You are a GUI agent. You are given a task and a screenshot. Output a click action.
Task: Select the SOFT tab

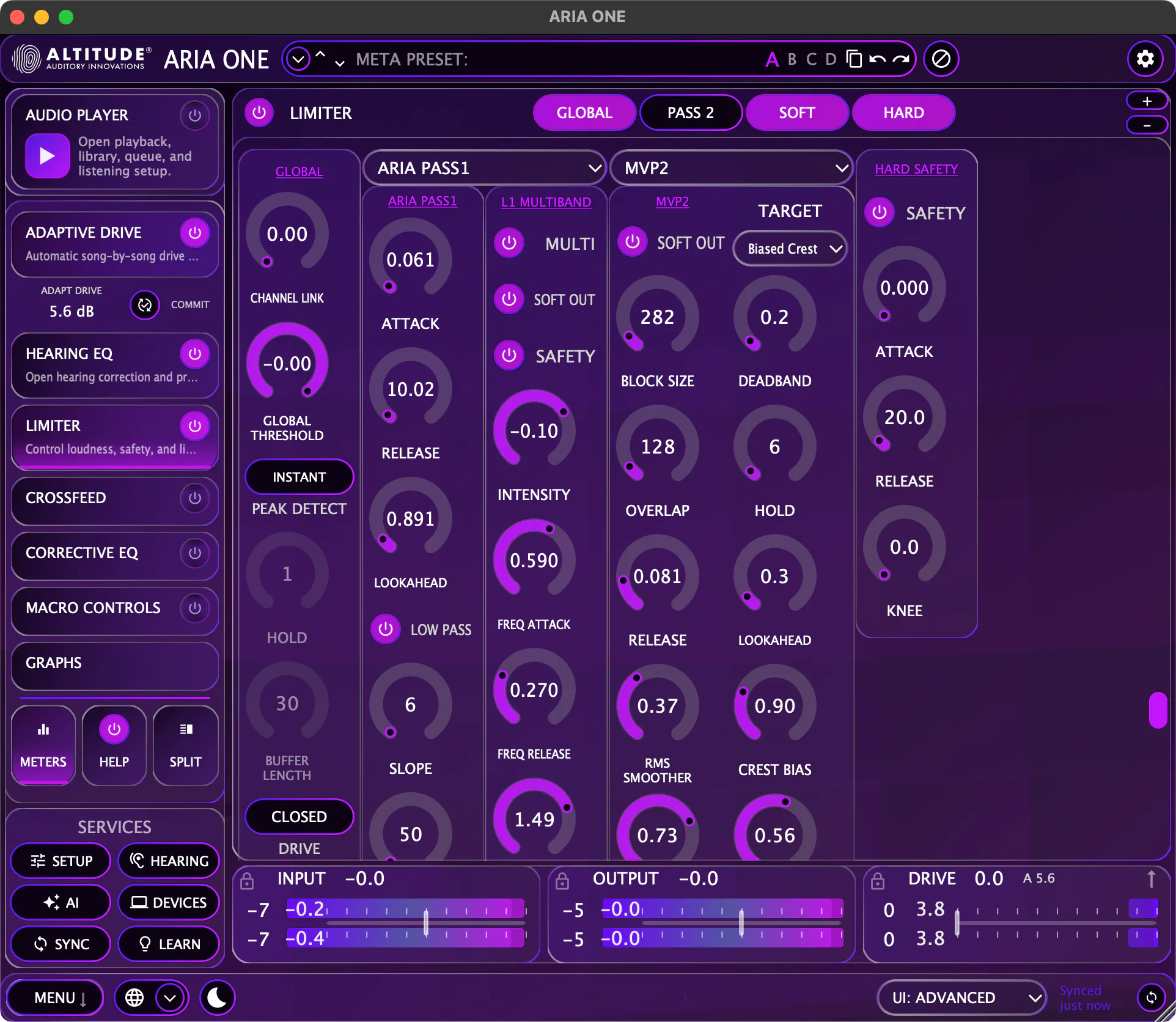point(797,112)
